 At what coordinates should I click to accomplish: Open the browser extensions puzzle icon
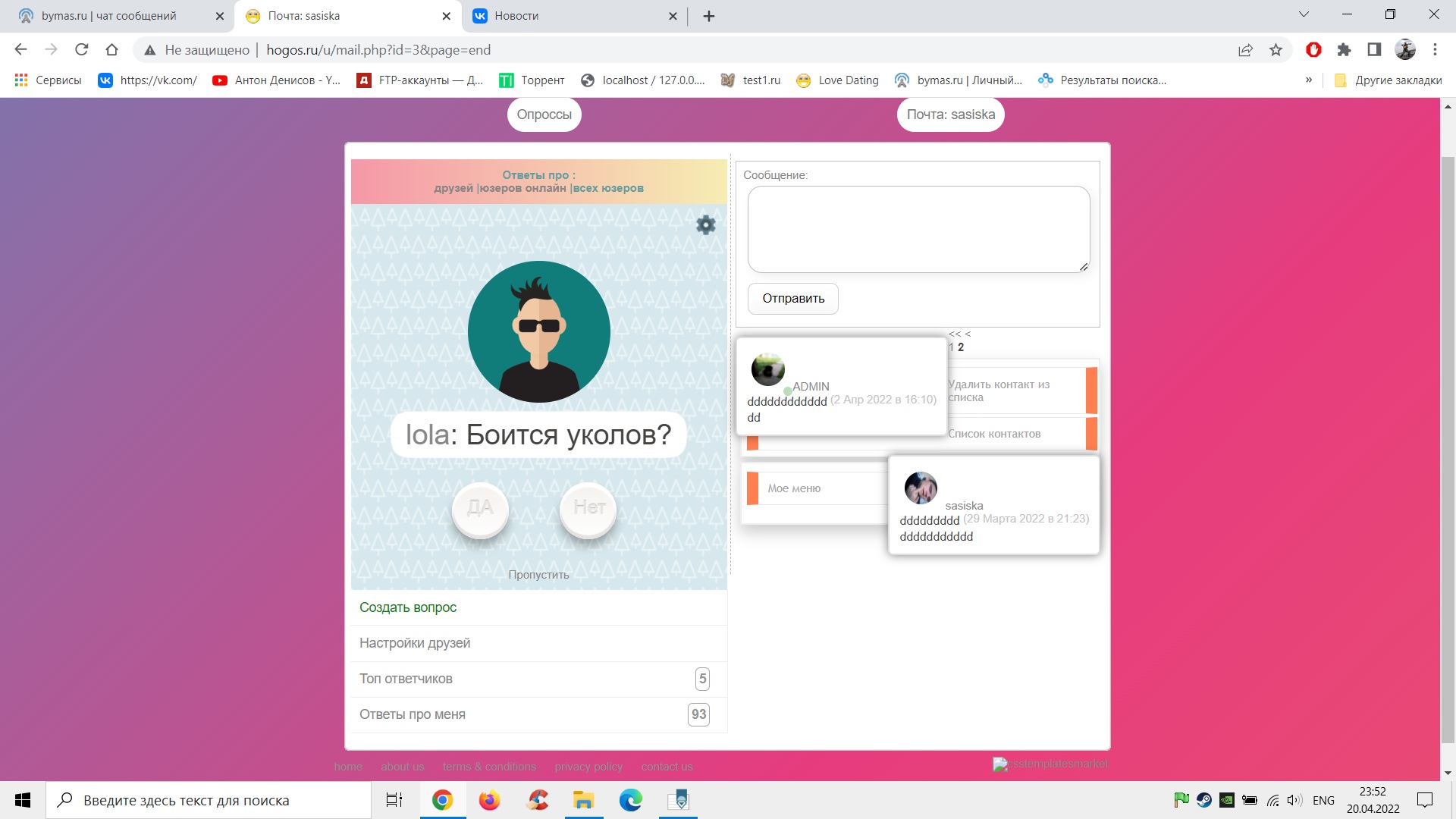coord(1344,50)
